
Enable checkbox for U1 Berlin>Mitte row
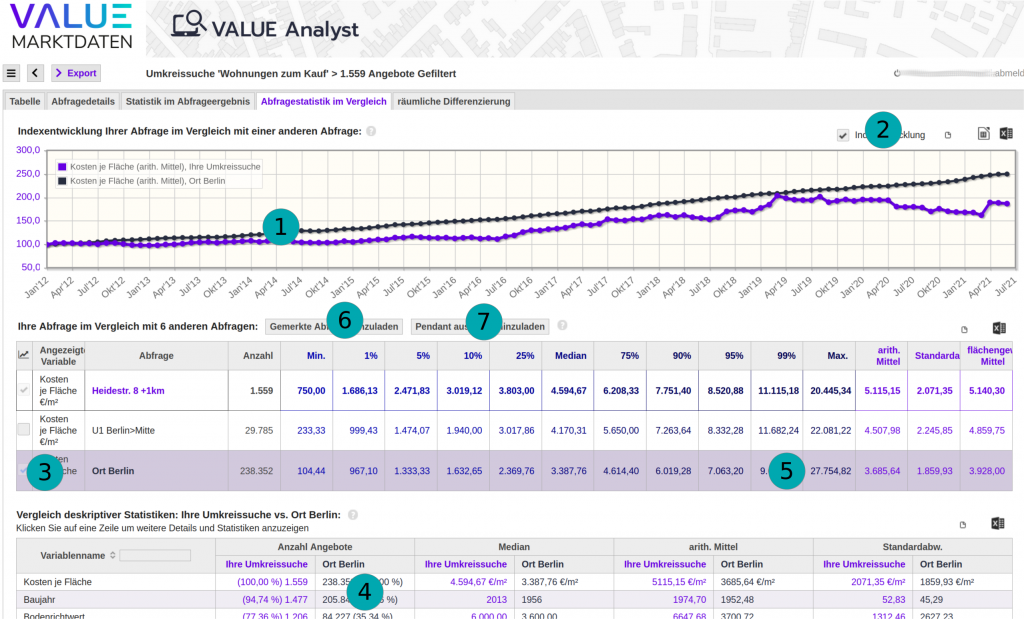point(24,429)
